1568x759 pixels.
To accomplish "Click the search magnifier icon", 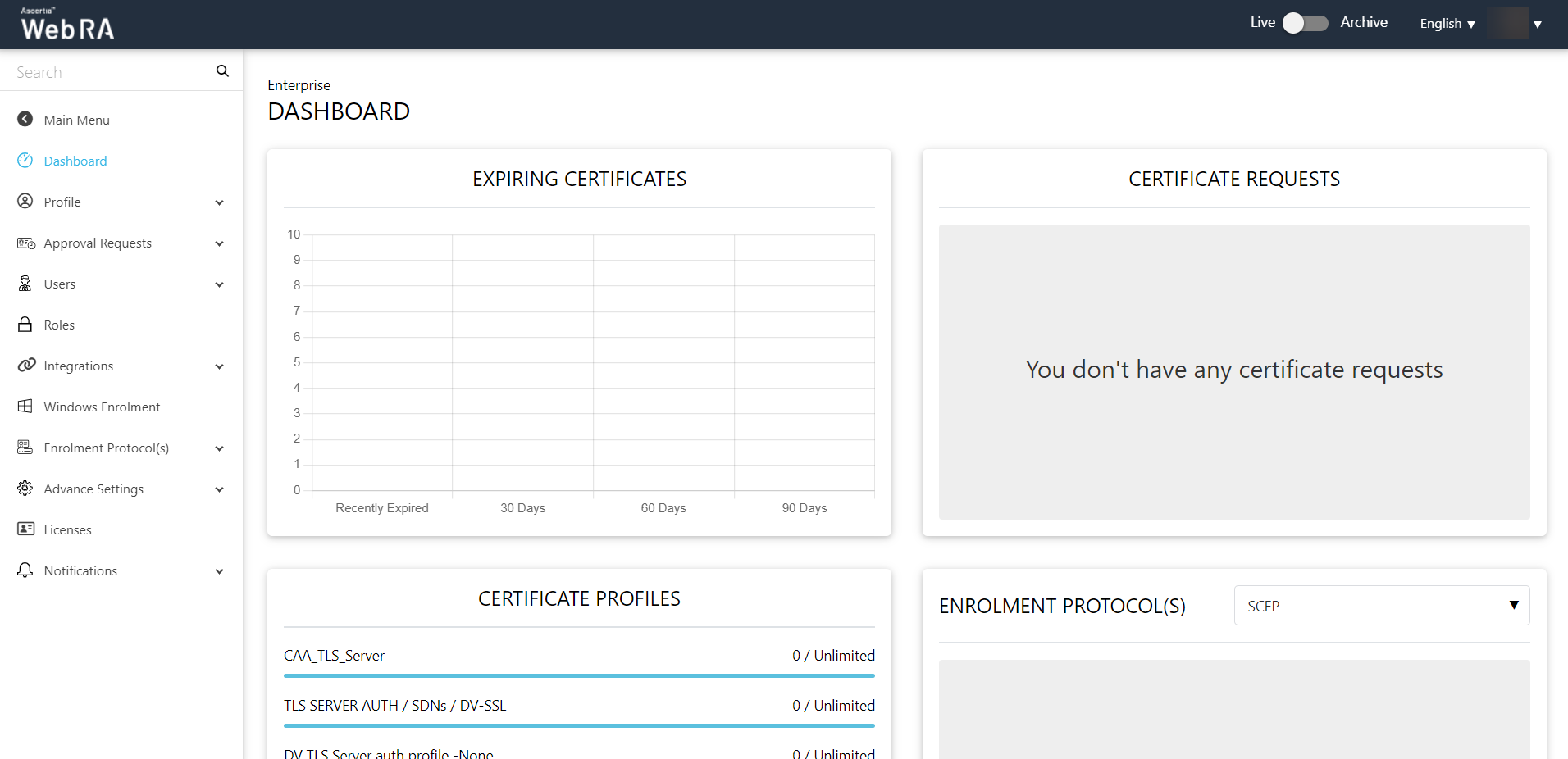I will coord(222,71).
